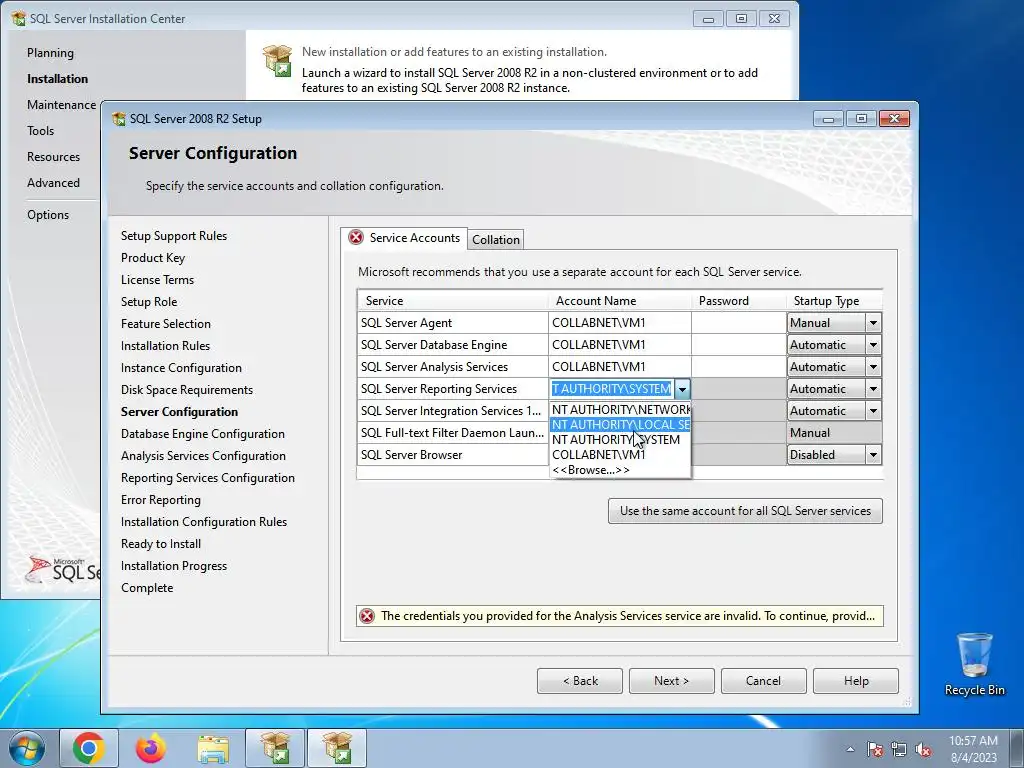The width and height of the screenshot is (1024, 768).
Task: Select Installation in Installation Center sidebar
Action: pyautogui.click(x=57, y=78)
